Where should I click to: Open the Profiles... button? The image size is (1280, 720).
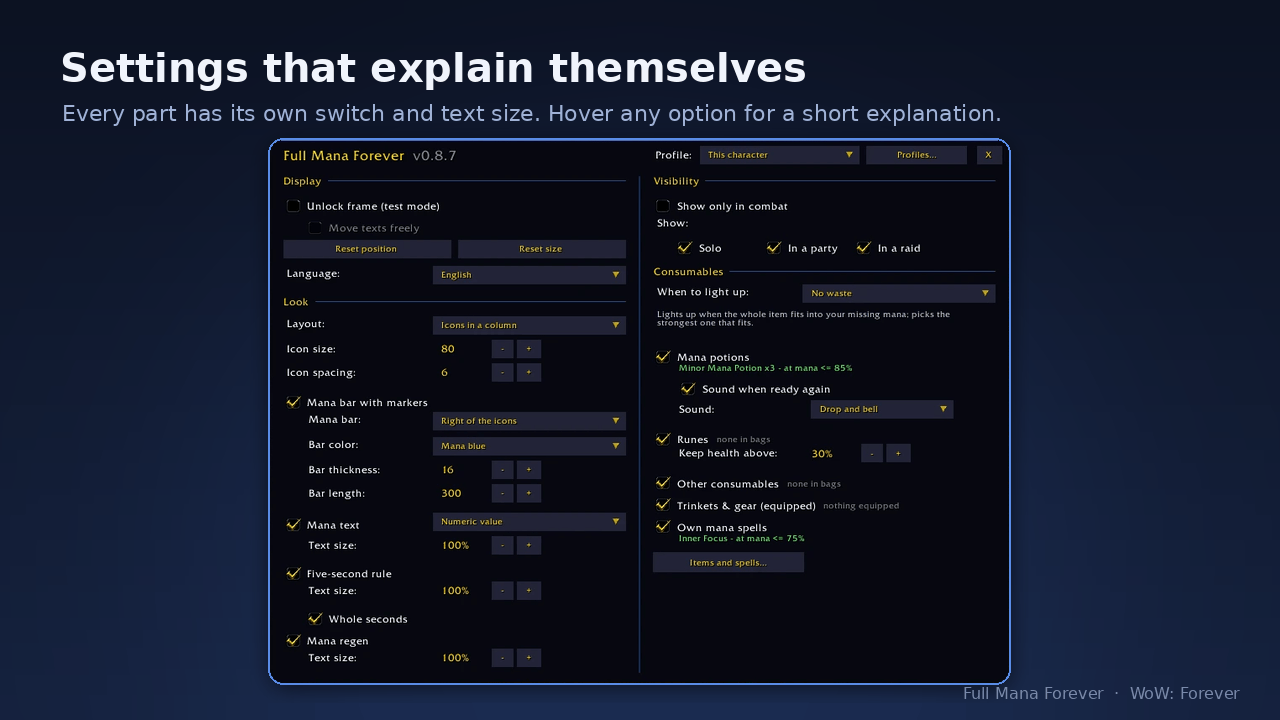[917, 155]
